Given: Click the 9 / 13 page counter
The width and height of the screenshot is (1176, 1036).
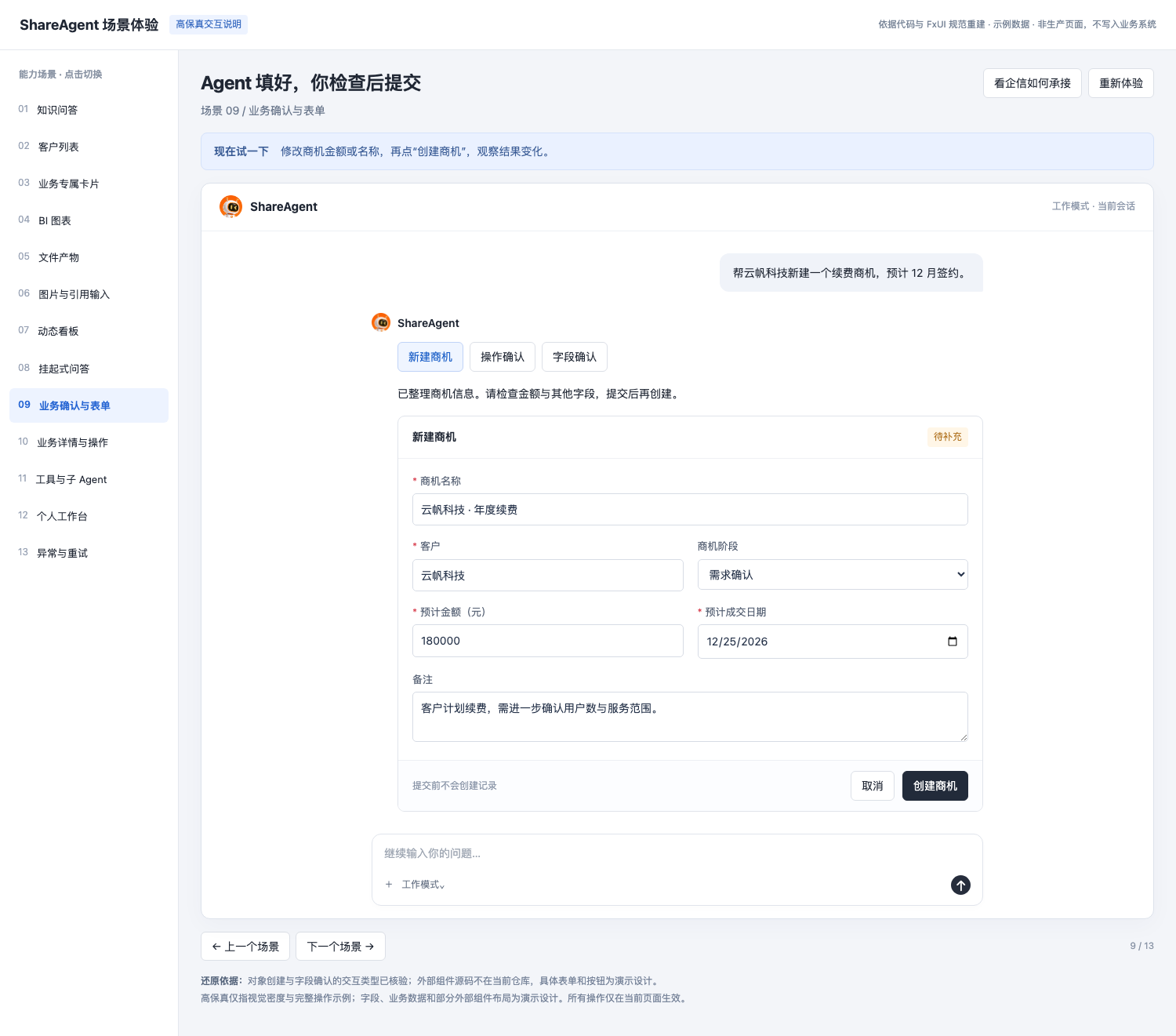Looking at the screenshot, I should tap(1142, 946).
